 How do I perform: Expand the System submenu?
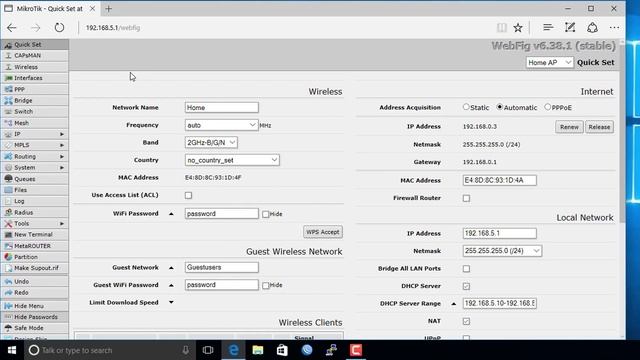tap(62, 168)
